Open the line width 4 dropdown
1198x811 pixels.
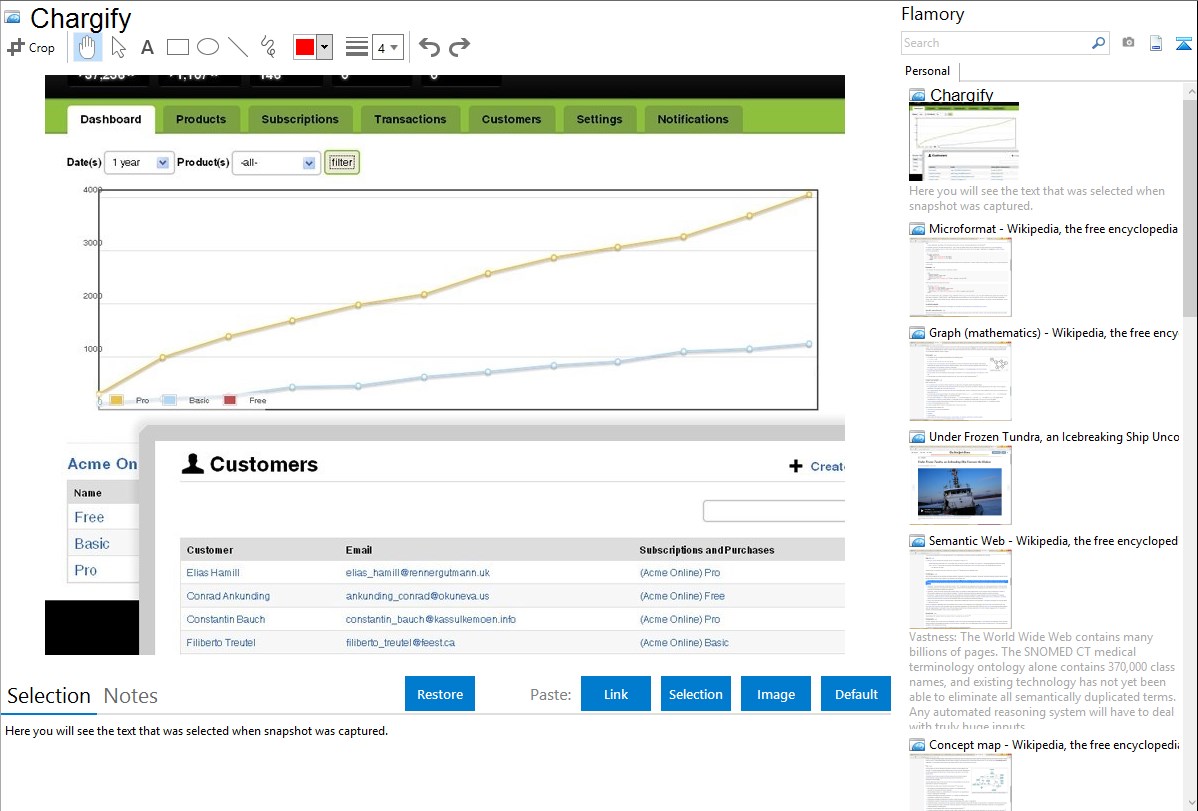387,47
